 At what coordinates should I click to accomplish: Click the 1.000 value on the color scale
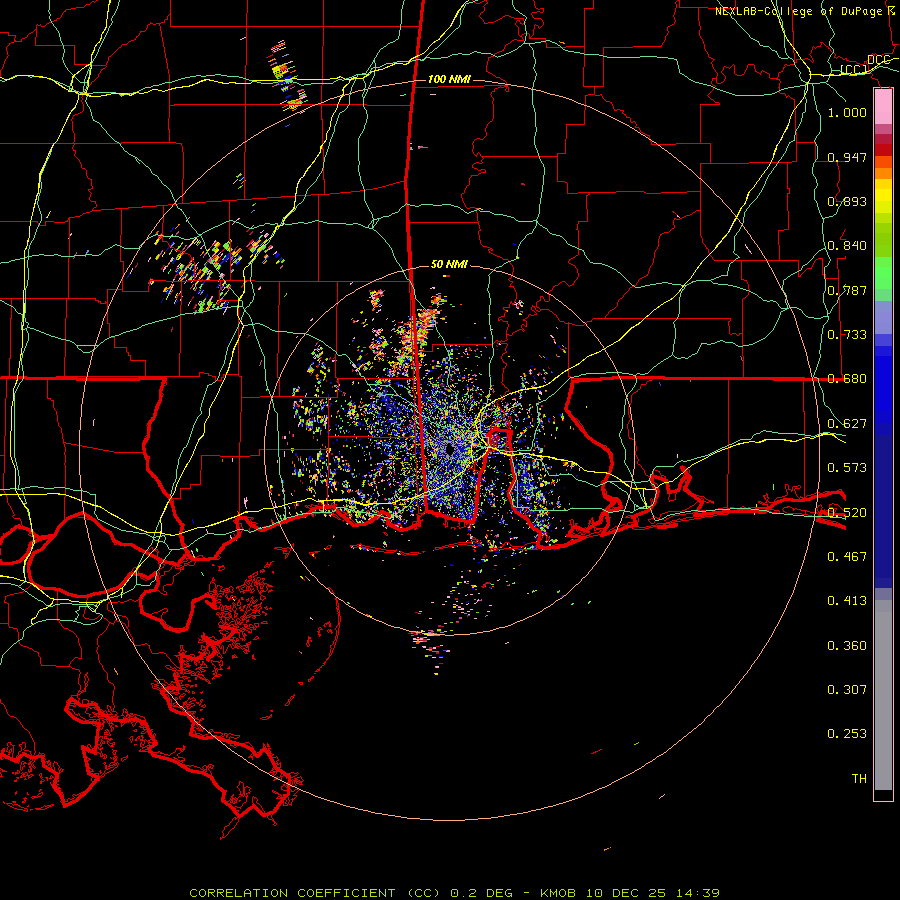[x=847, y=112]
